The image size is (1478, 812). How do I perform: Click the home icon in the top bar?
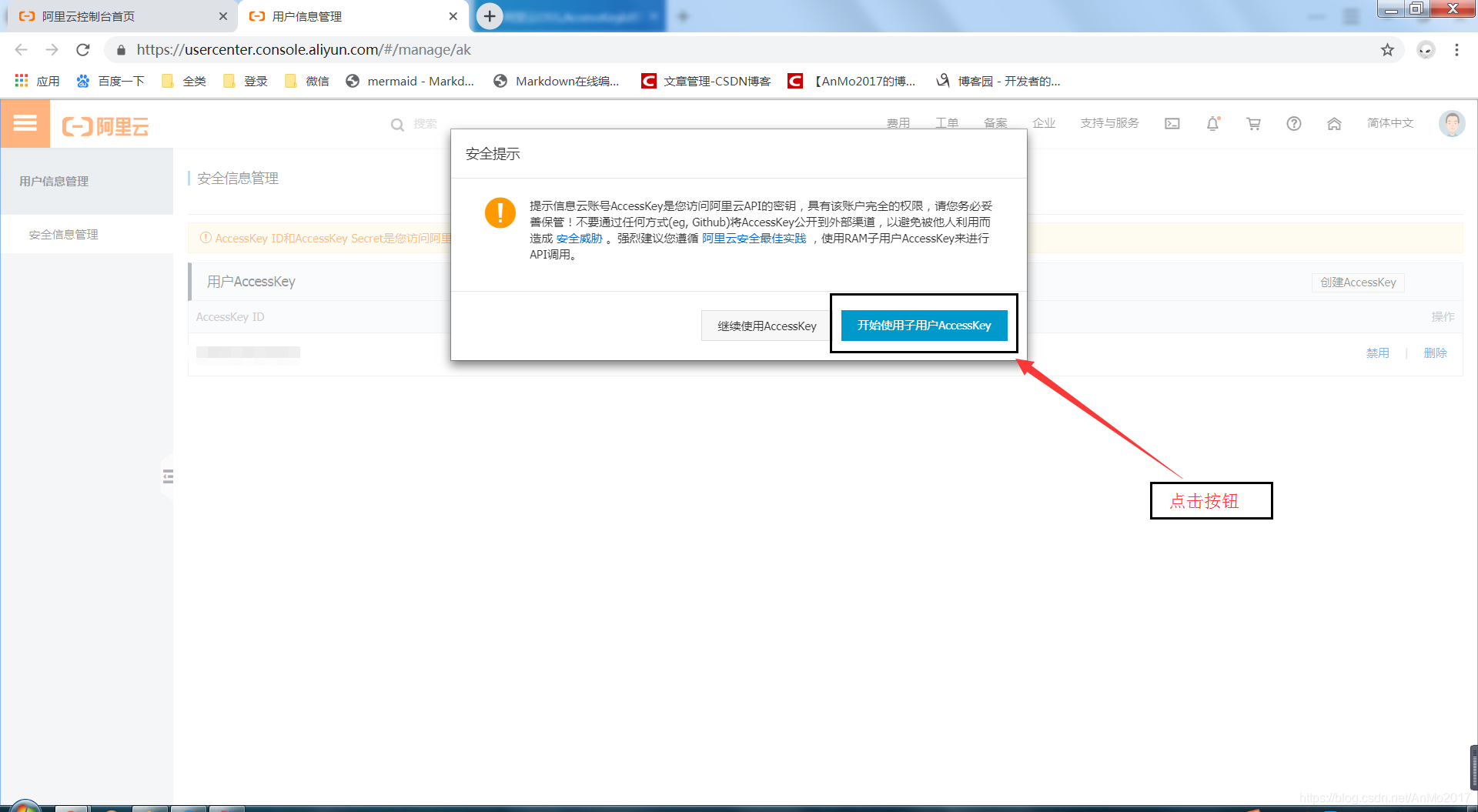click(1335, 123)
